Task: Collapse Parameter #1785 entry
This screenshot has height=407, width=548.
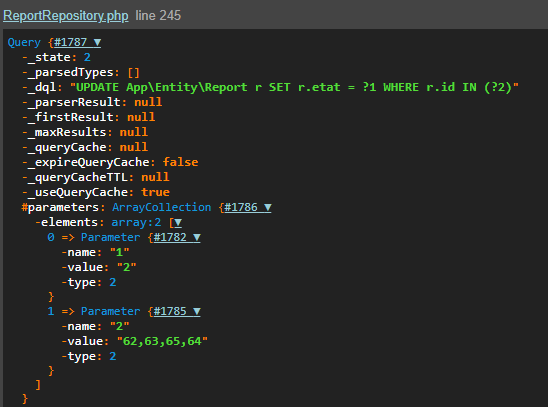Action: tap(197, 311)
